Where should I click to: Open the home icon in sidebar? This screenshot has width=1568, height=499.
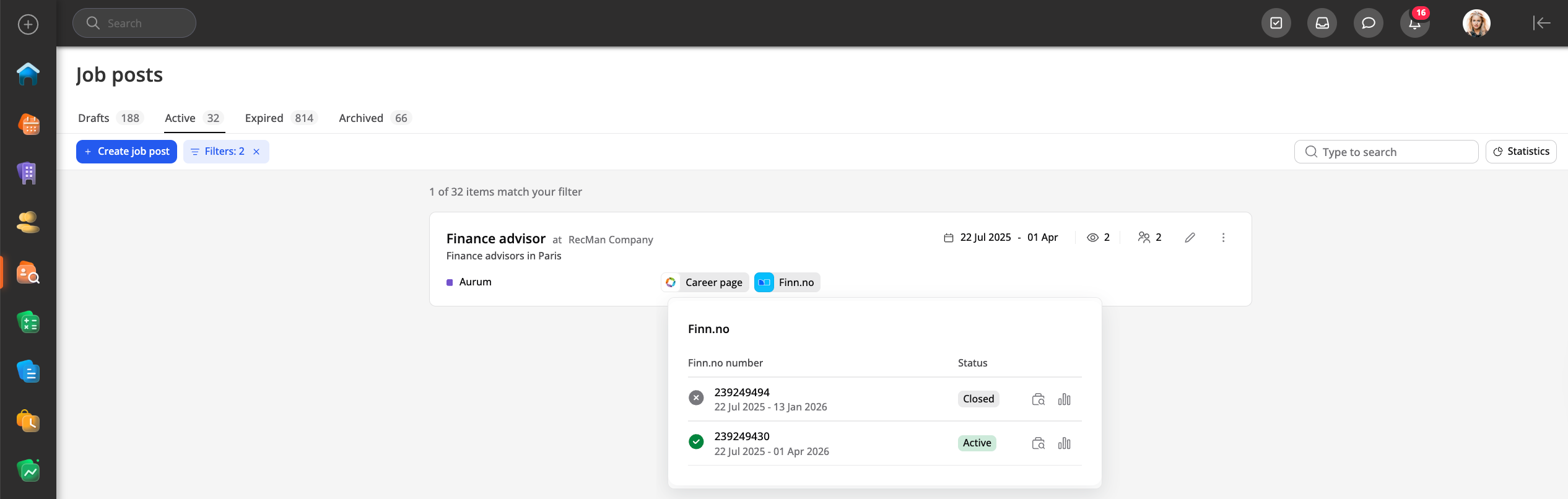pyautogui.click(x=28, y=74)
